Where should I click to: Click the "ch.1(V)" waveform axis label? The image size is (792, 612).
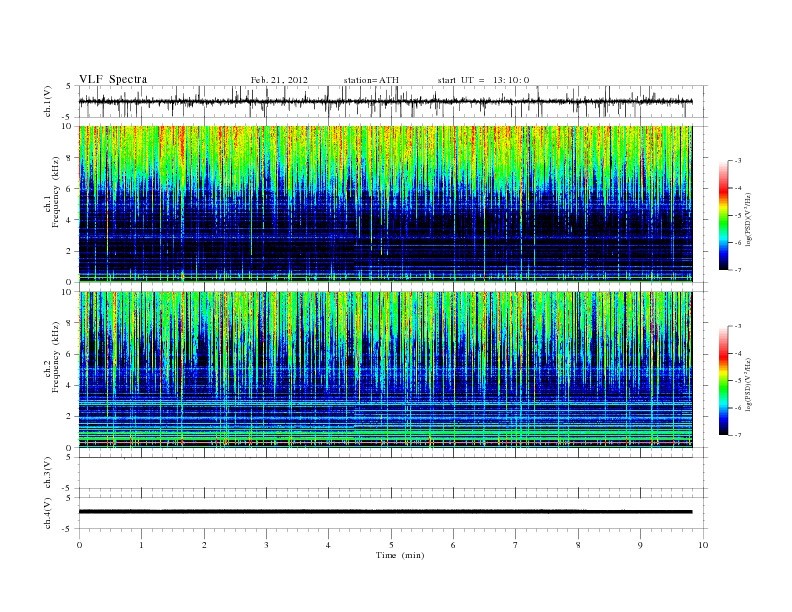point(48,102)
